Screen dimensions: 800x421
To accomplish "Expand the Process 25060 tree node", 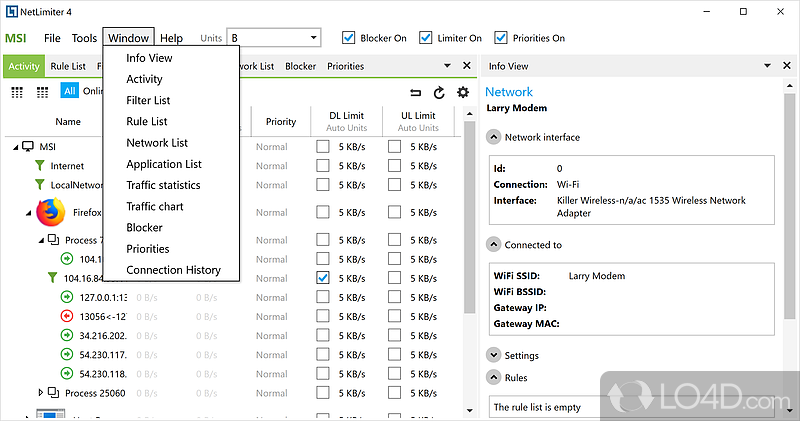I will click(41, 392).
